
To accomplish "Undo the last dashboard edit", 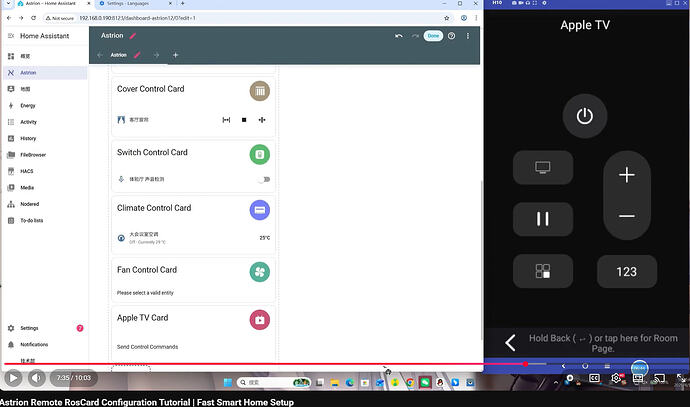I will coord(399,36).
